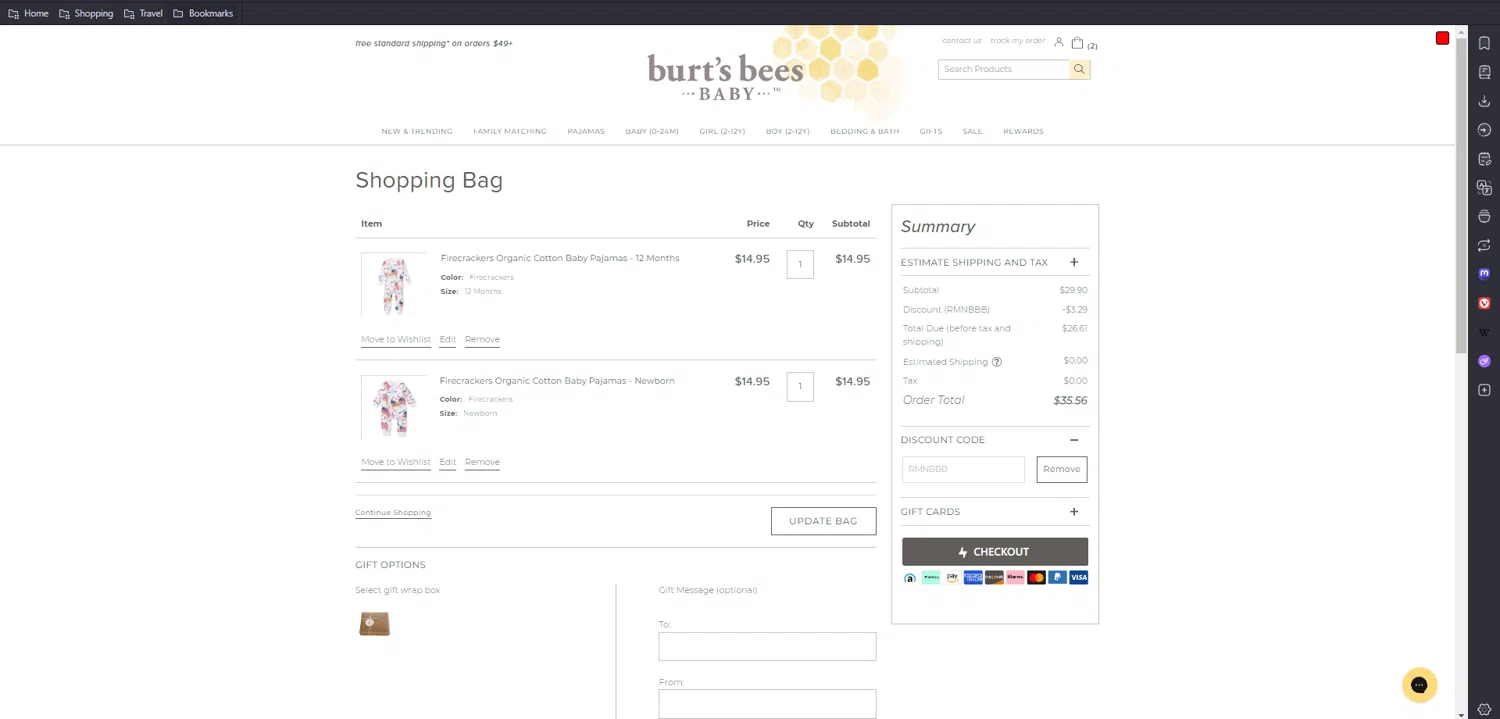Open the account user icon
Viewport: 1500px width, 719px height.
(1059, 43)
